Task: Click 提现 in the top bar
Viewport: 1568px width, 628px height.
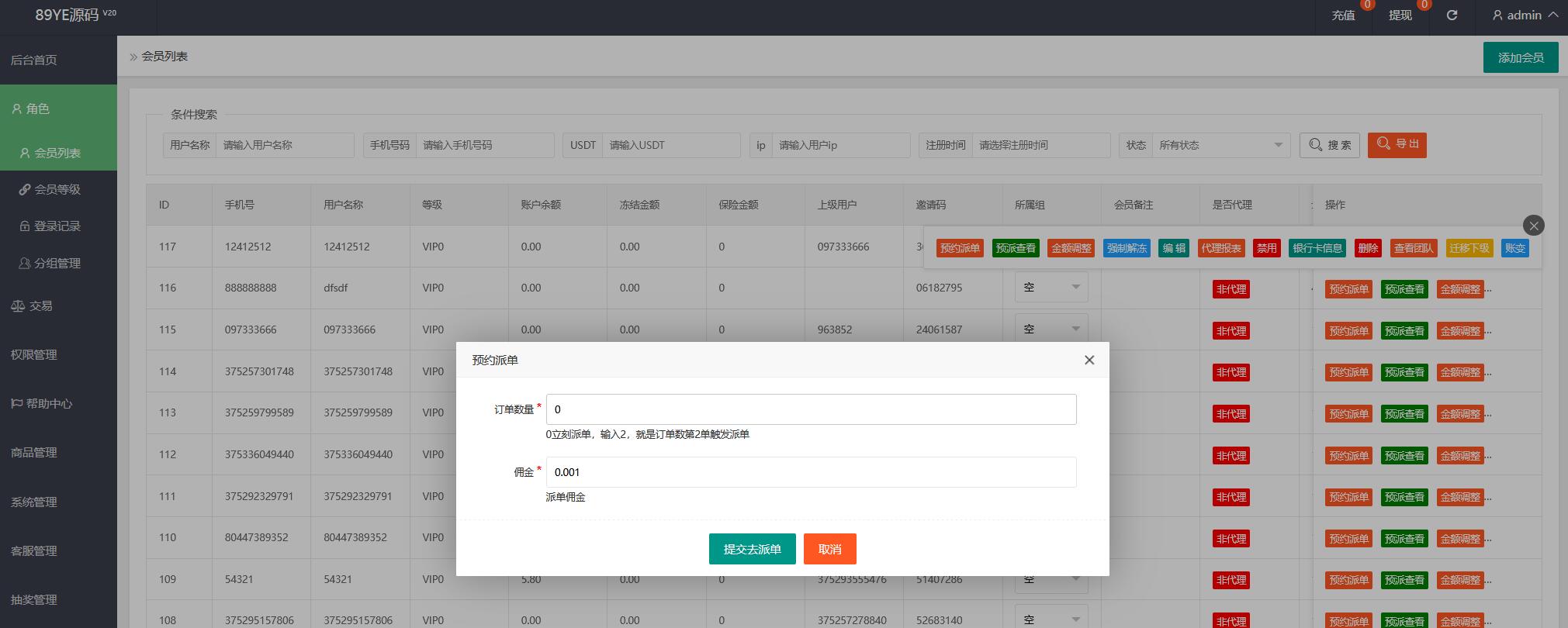Action: tap(1400, 16)
